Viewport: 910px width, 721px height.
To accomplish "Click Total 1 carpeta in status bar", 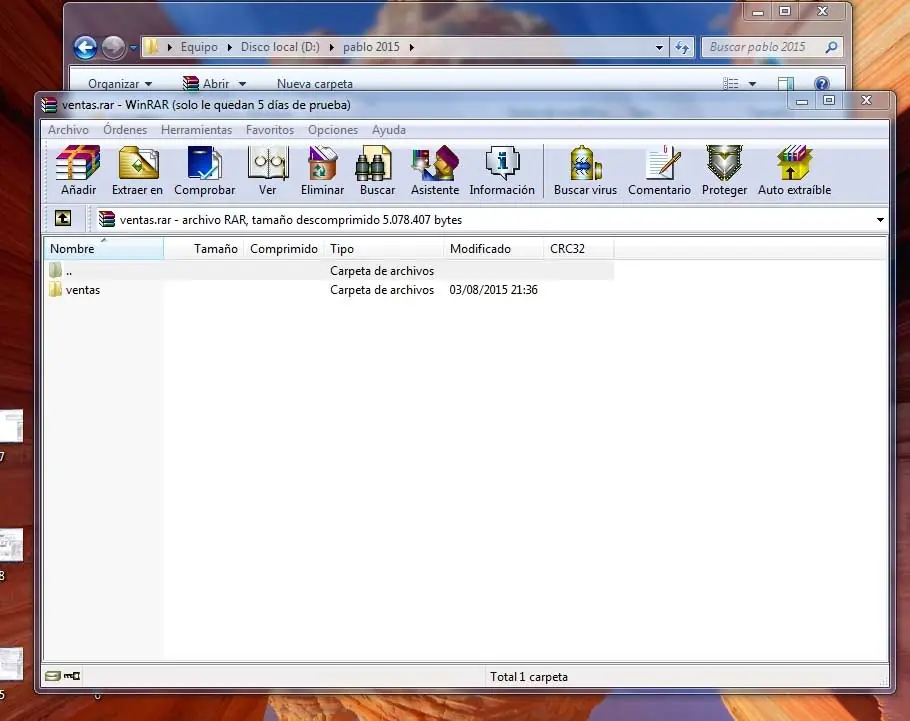I will click(x=529, y=677).
